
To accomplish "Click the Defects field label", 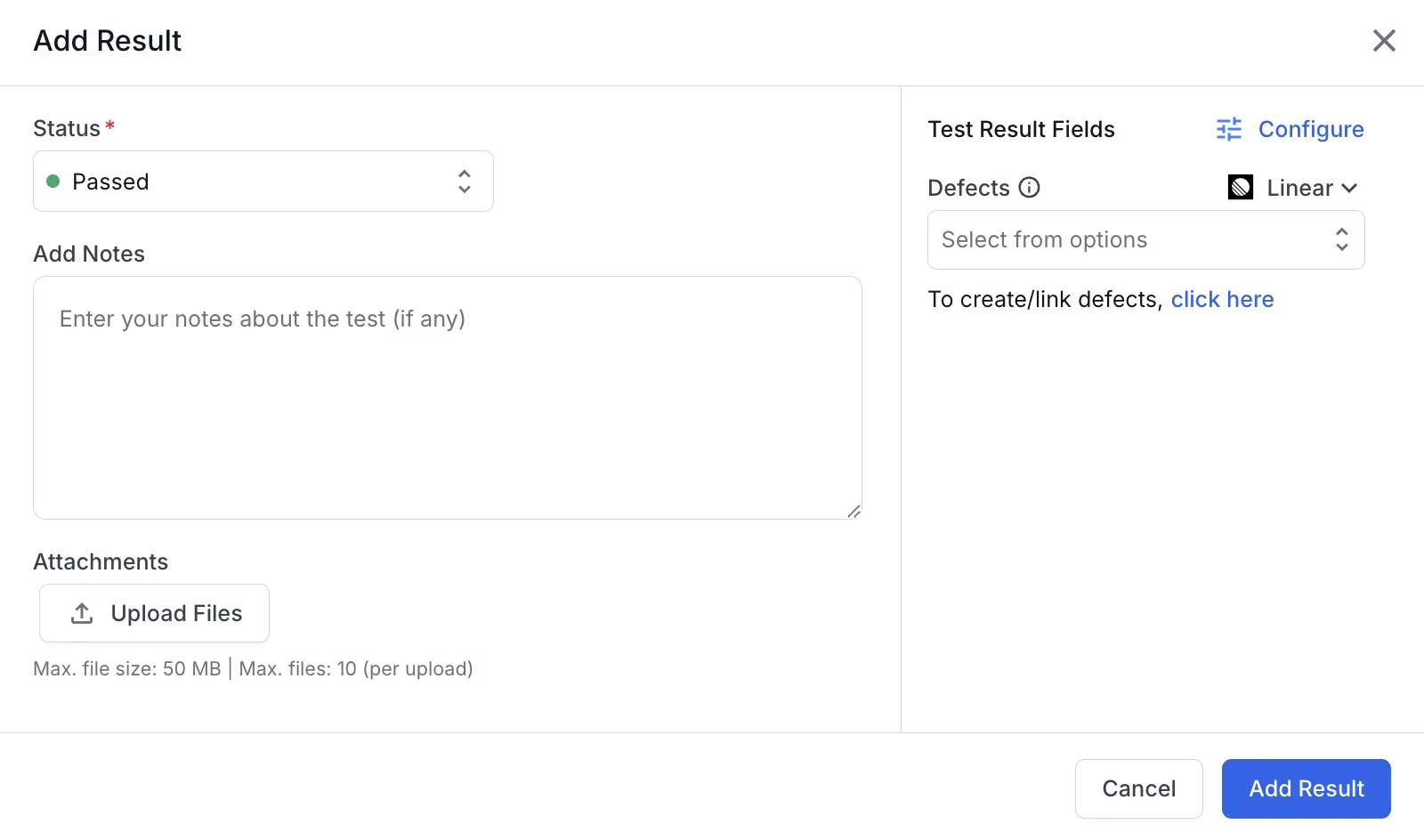I will (x=968, y=188).
